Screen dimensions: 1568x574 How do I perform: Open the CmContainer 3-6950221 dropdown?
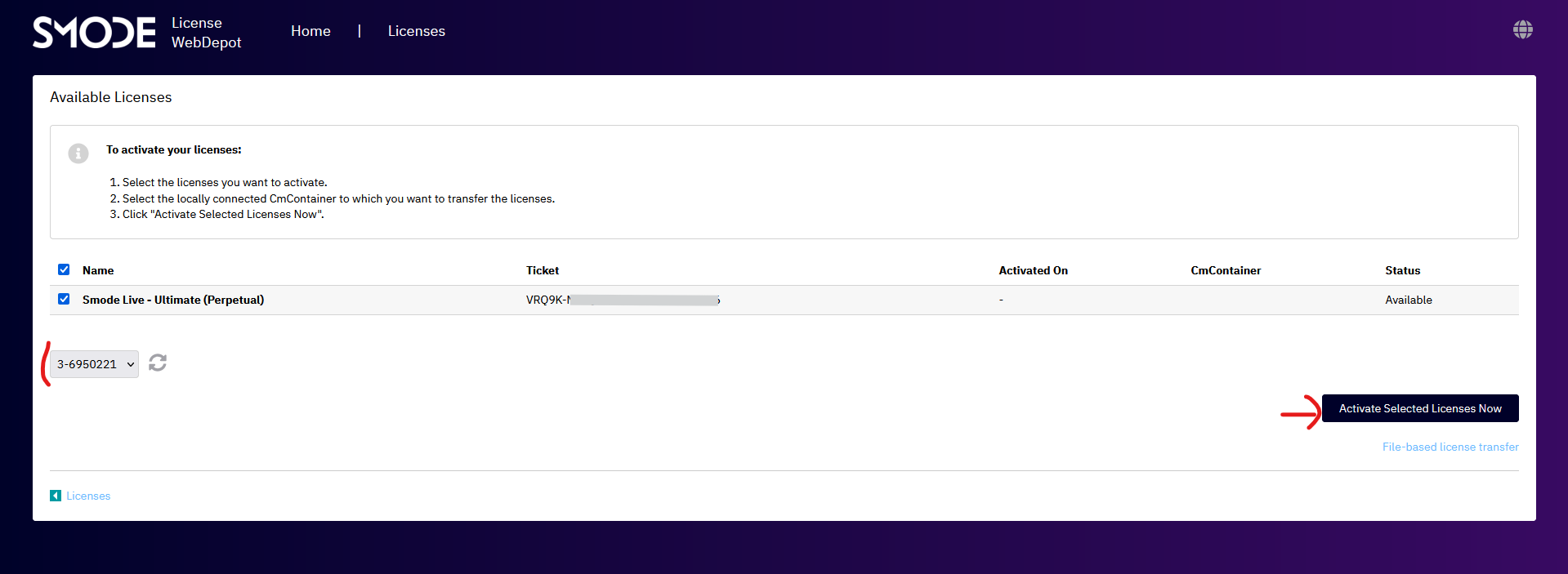[x=95, y=364]
